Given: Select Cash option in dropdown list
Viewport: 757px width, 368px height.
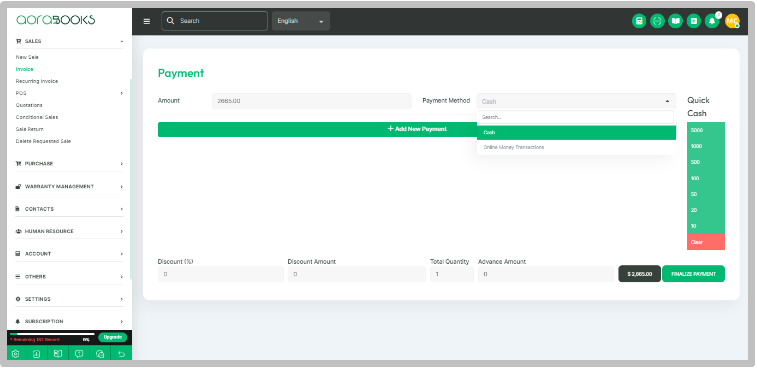Looking at the screenshot, I should [576, 132].
